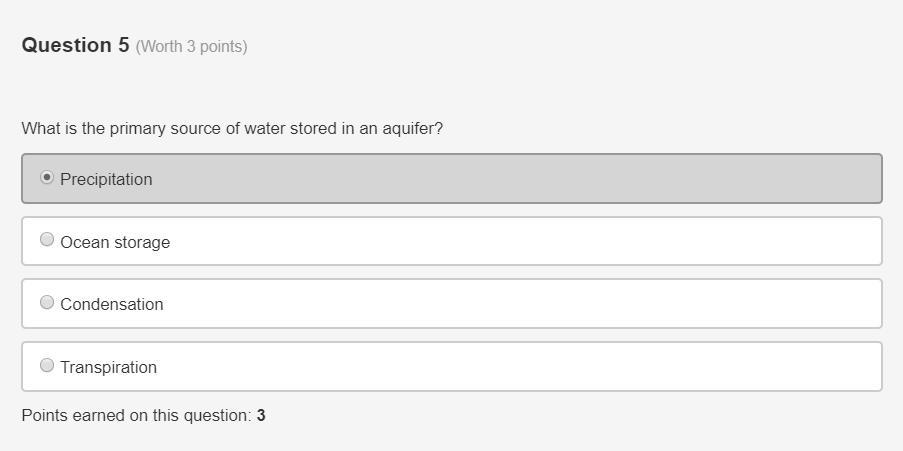Click the Question 5 heading
The height and width of the screenshot is (451, 903).
75,45
